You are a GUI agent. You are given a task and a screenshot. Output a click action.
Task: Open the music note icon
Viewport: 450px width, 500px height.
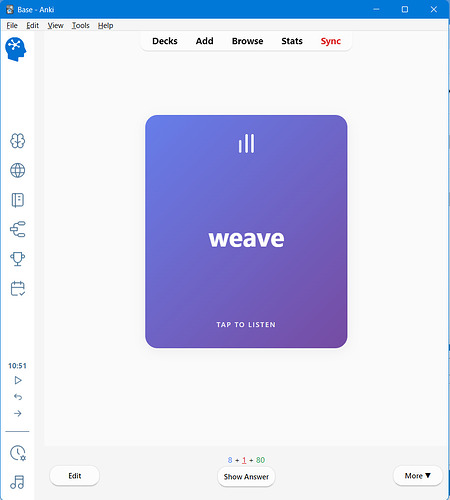17,482
